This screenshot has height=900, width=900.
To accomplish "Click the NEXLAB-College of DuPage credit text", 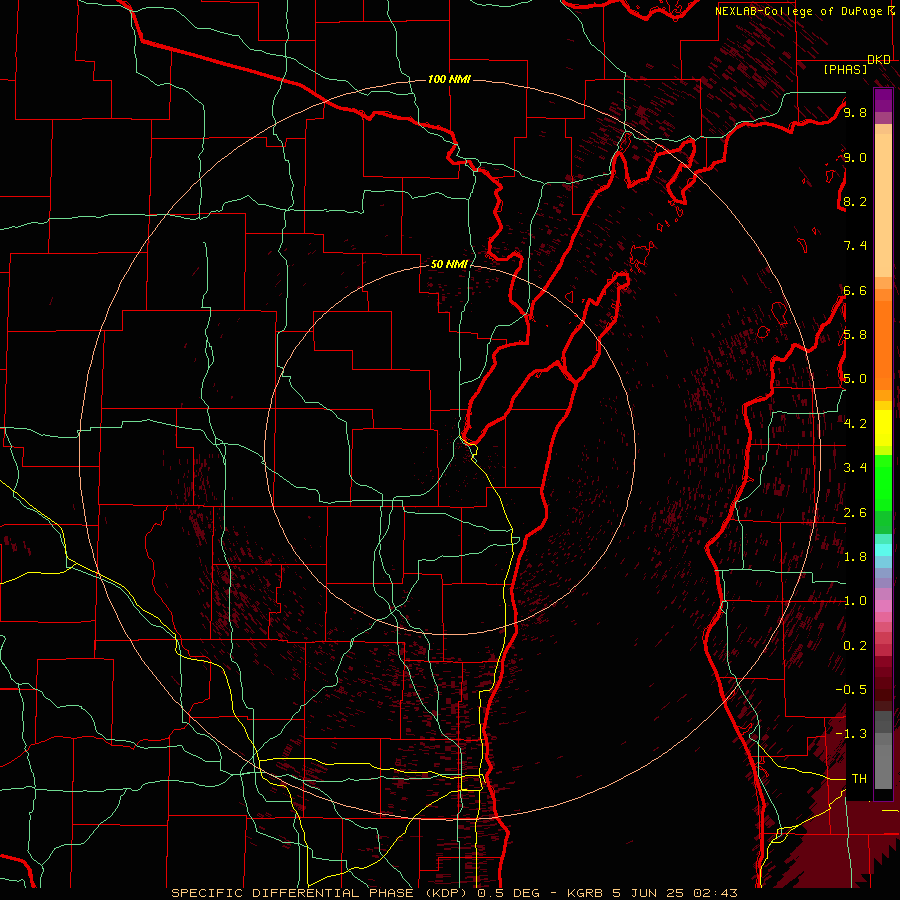I will point(800,11).
